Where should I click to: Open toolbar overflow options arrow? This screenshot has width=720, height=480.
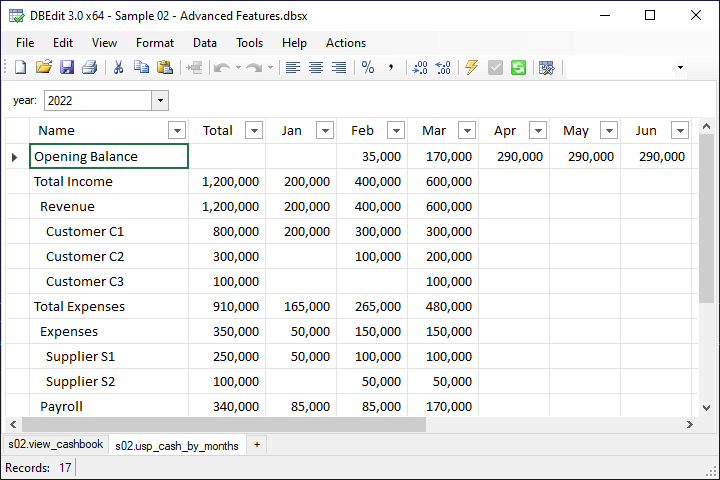680,68
